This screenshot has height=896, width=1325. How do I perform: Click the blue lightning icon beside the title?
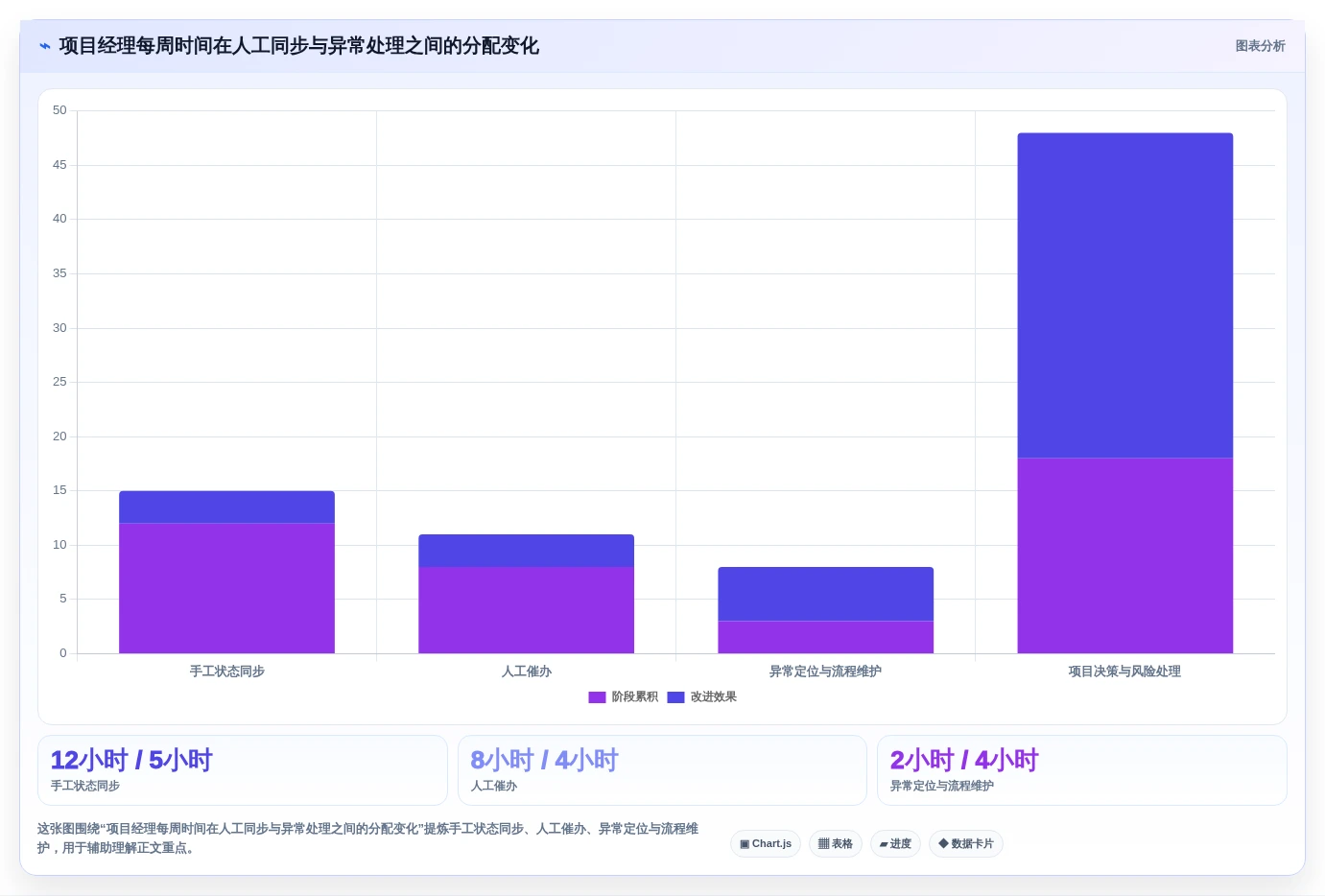click(x=44, y=46)
